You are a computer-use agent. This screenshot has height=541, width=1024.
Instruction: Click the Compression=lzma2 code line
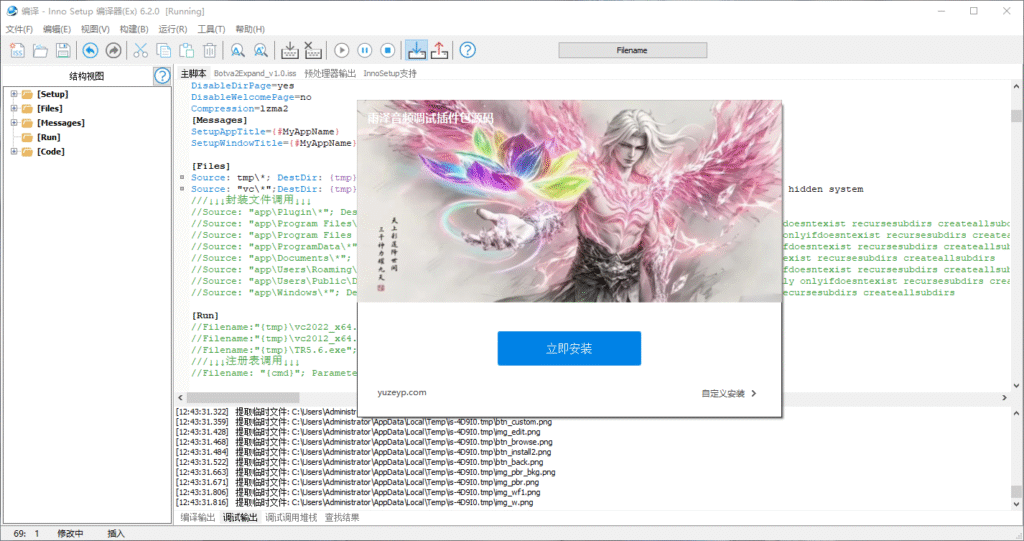(240, 108)
